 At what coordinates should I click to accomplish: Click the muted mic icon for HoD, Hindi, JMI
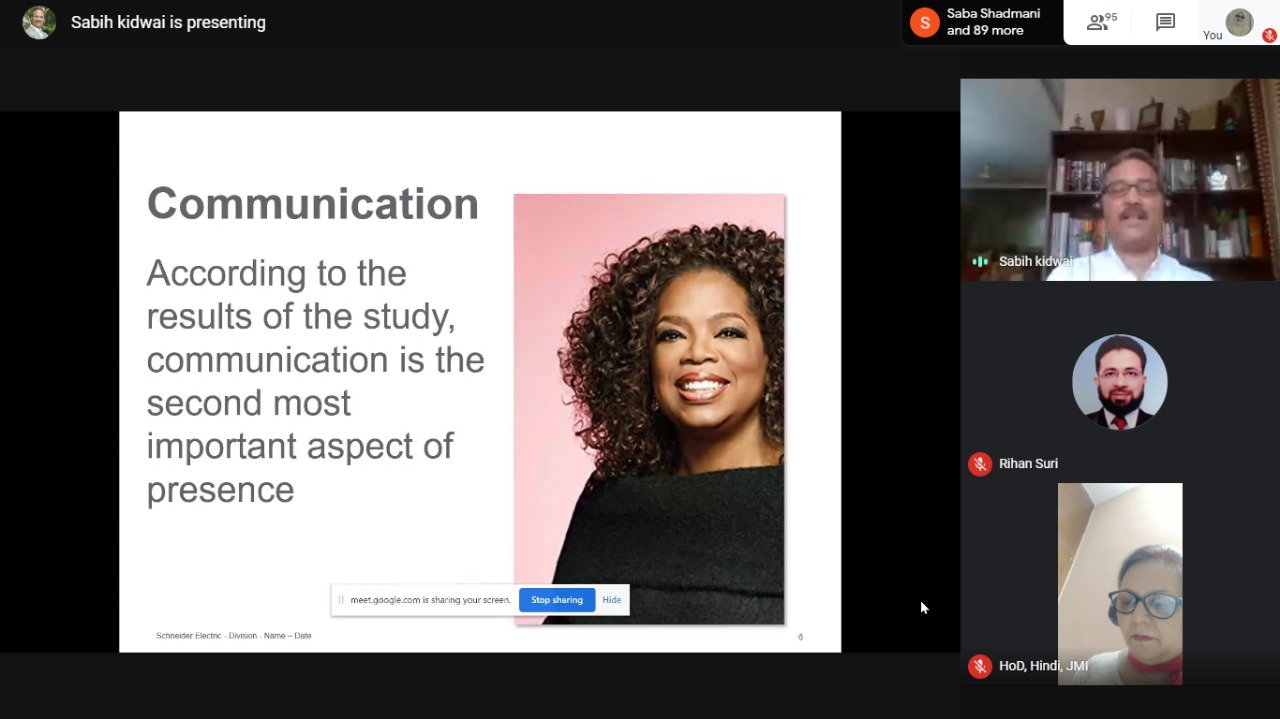click(x=980, y=666)
